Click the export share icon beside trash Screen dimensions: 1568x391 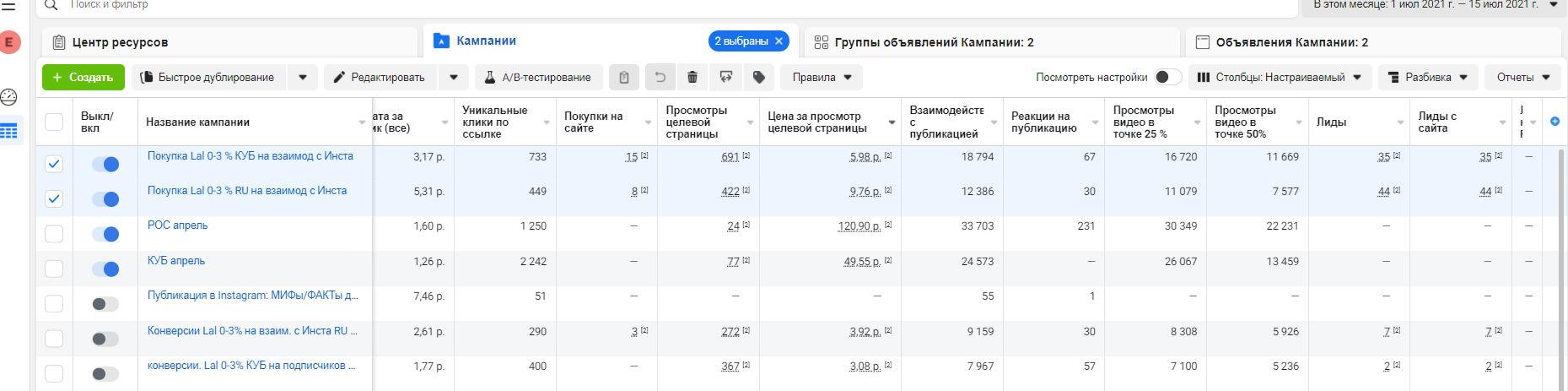[x=726, y=78]
